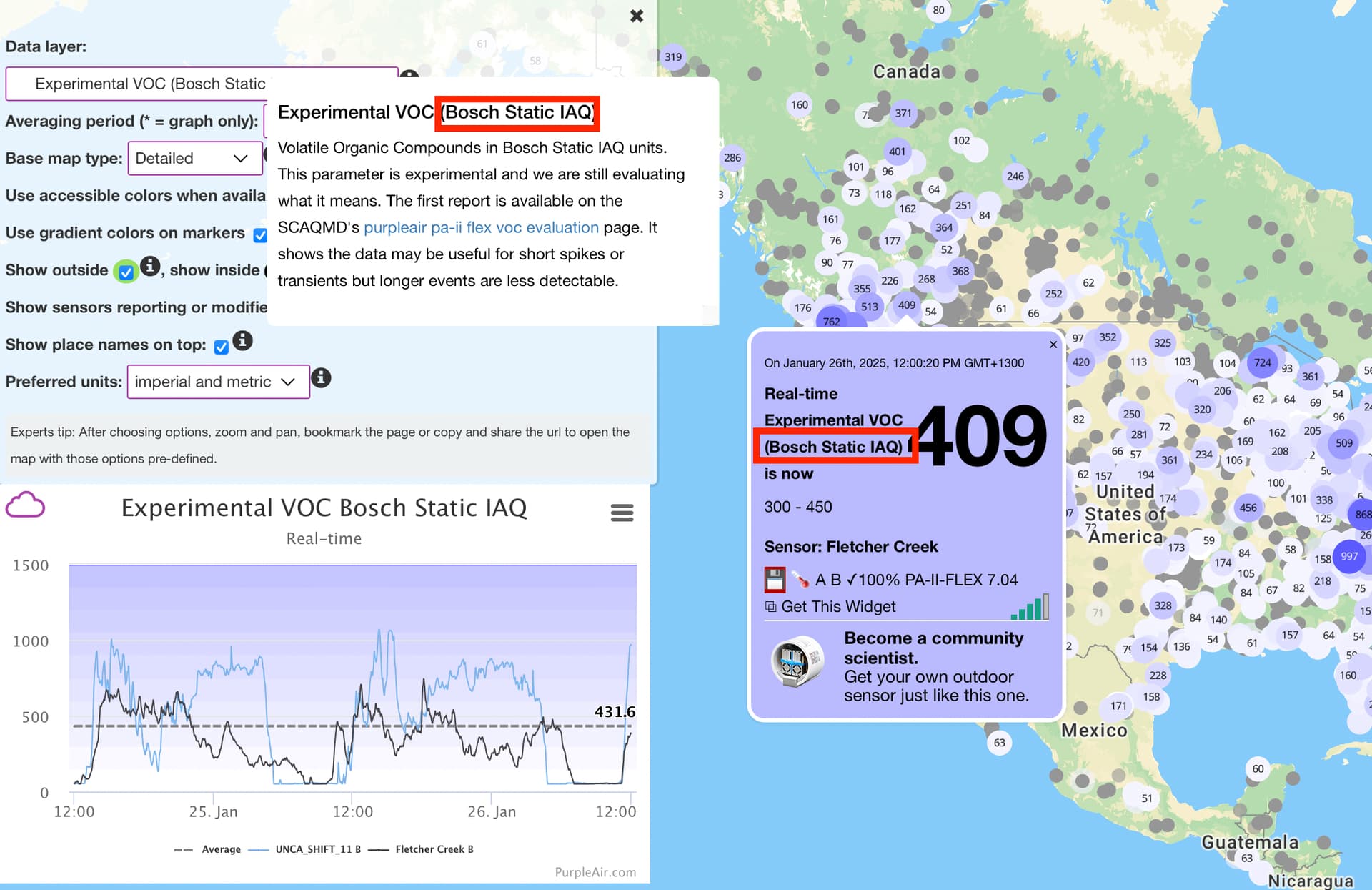Select the 513 sensor marker
This screenshot has height=890, width=1372.
pyautogui.click(x=869, y=307)
